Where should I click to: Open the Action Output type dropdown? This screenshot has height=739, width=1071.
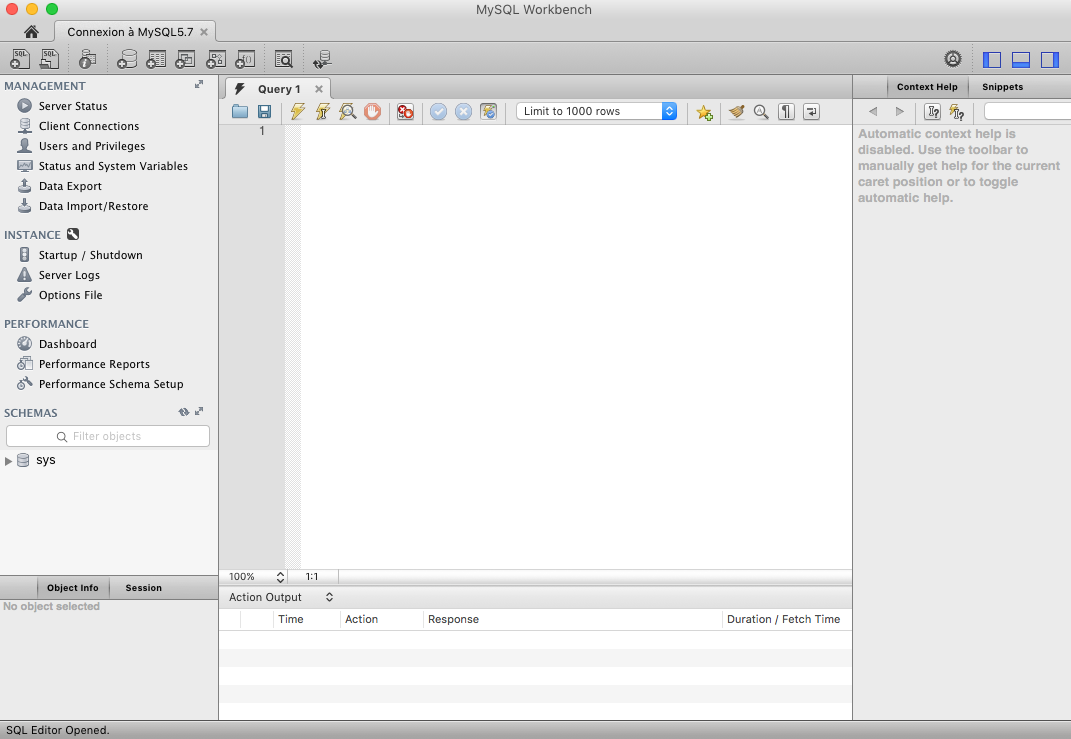click(281, 597)
